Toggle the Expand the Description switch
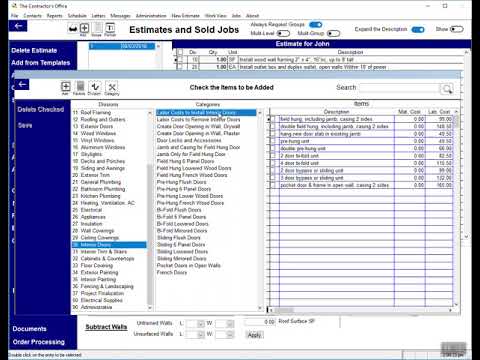This screenshot has height=360, width=480. (418, 30)
